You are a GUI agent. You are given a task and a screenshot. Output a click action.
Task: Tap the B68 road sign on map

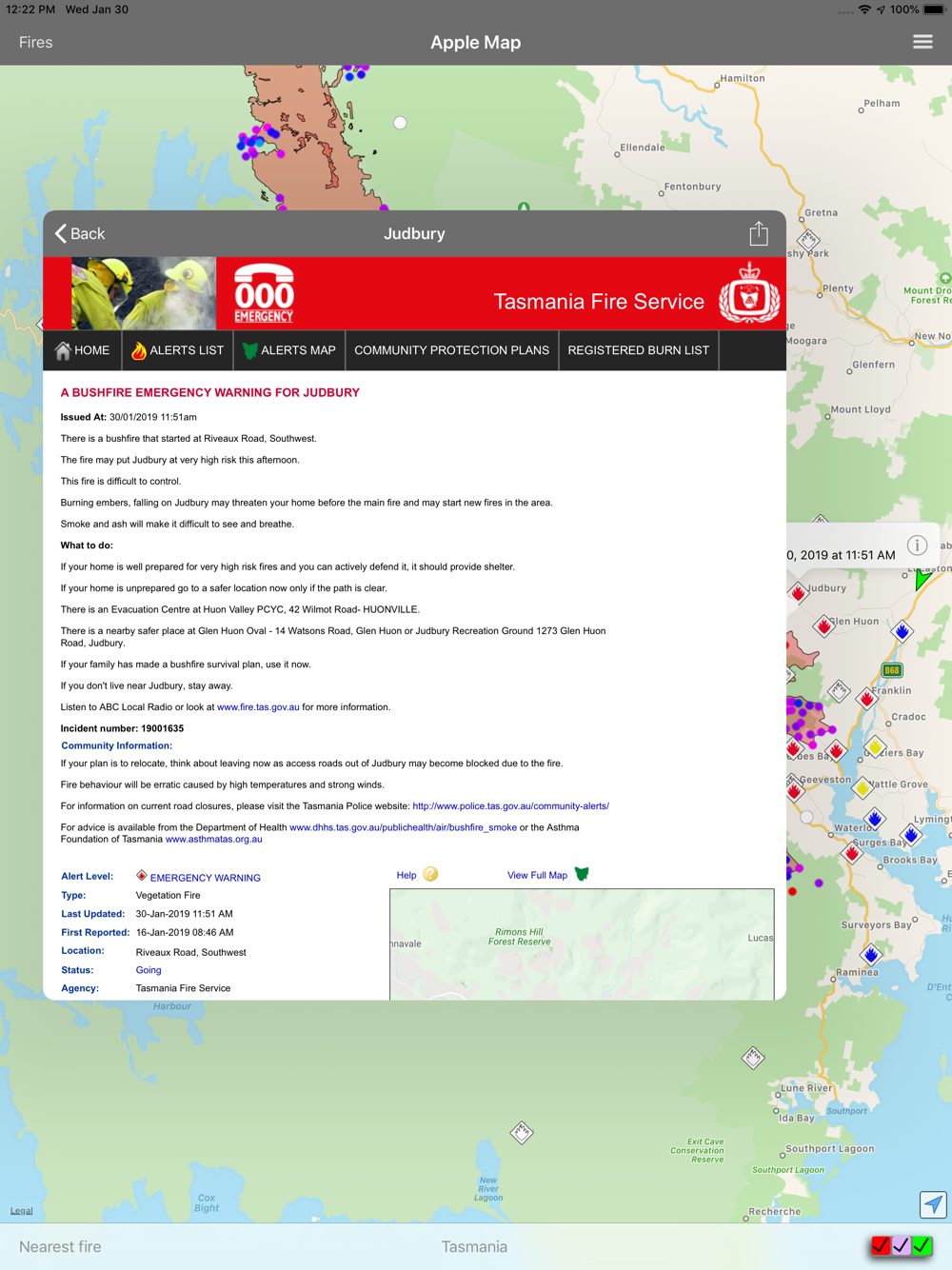892,670
